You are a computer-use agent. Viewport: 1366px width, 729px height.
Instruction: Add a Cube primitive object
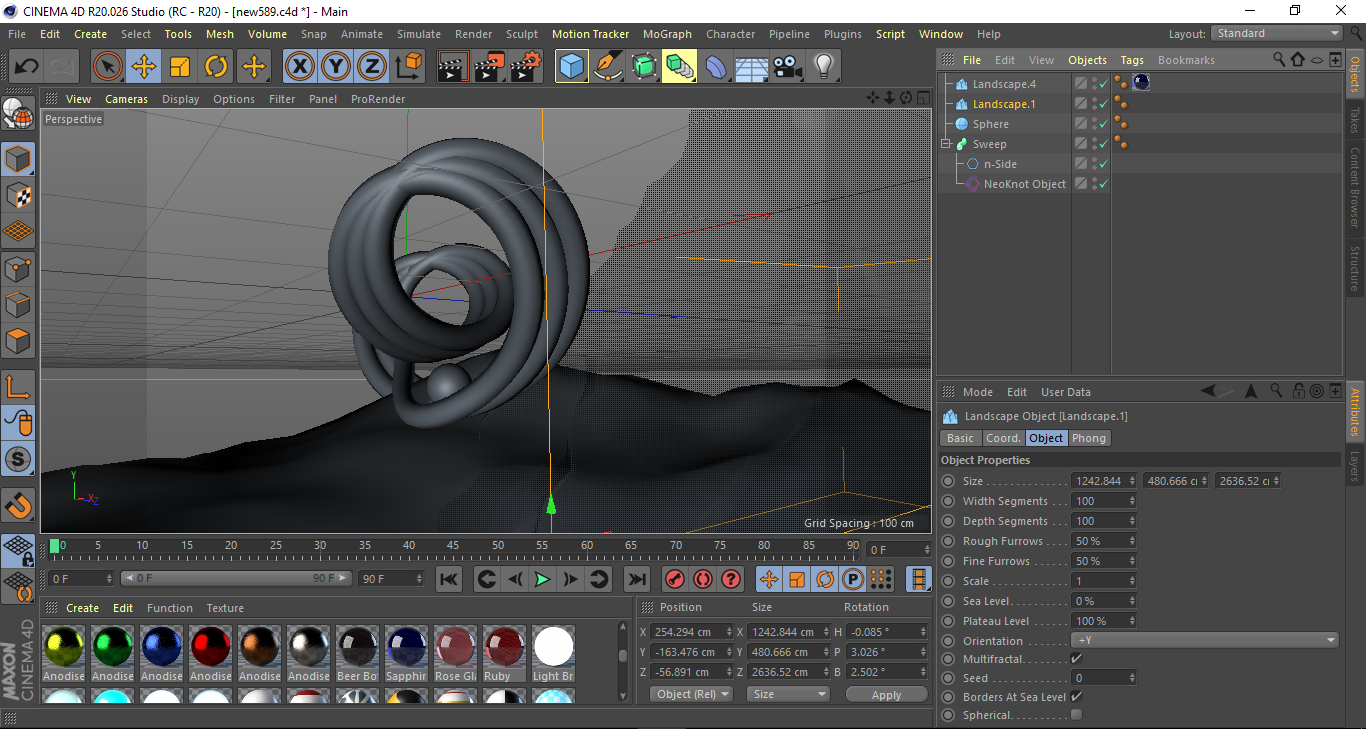point(572,67)
